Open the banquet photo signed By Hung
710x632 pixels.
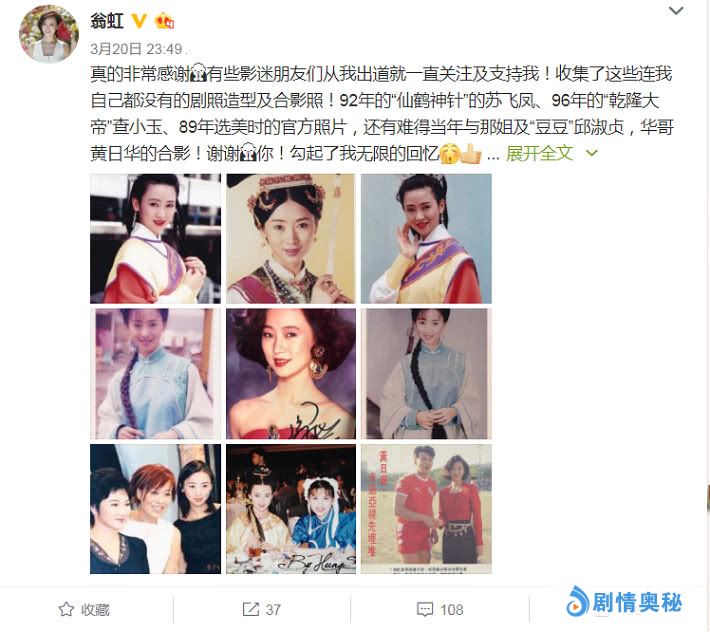pos(291,509)
